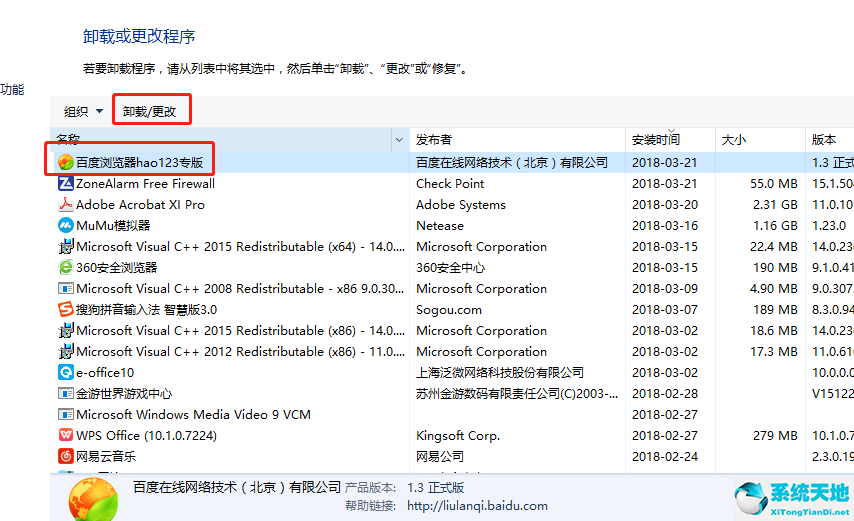Click publisher 上海泛微网络科技股份有限公司 cell
This screenshot has height=521, width=854.
499,372
